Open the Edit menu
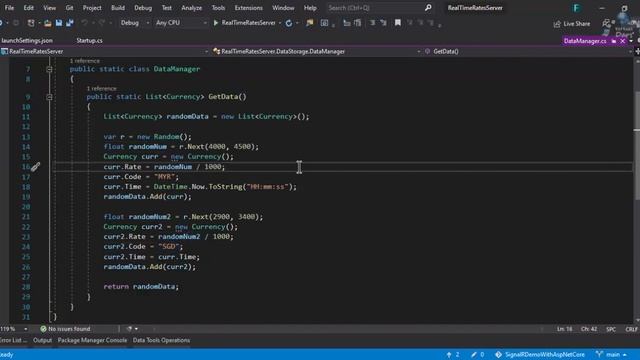Image resolution: width=640 pixels, height=360 pixels. 29,8
